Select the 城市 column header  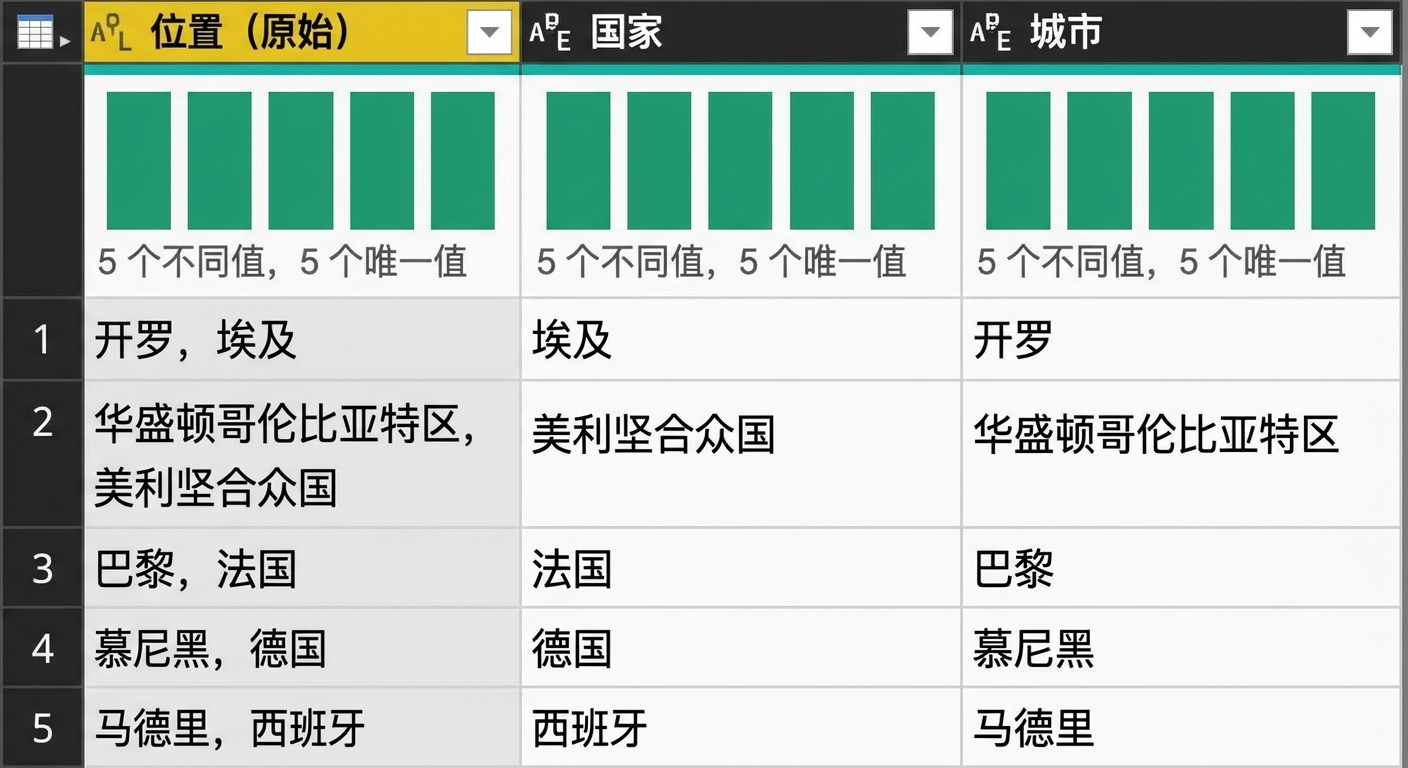[x=1181, y=32]
